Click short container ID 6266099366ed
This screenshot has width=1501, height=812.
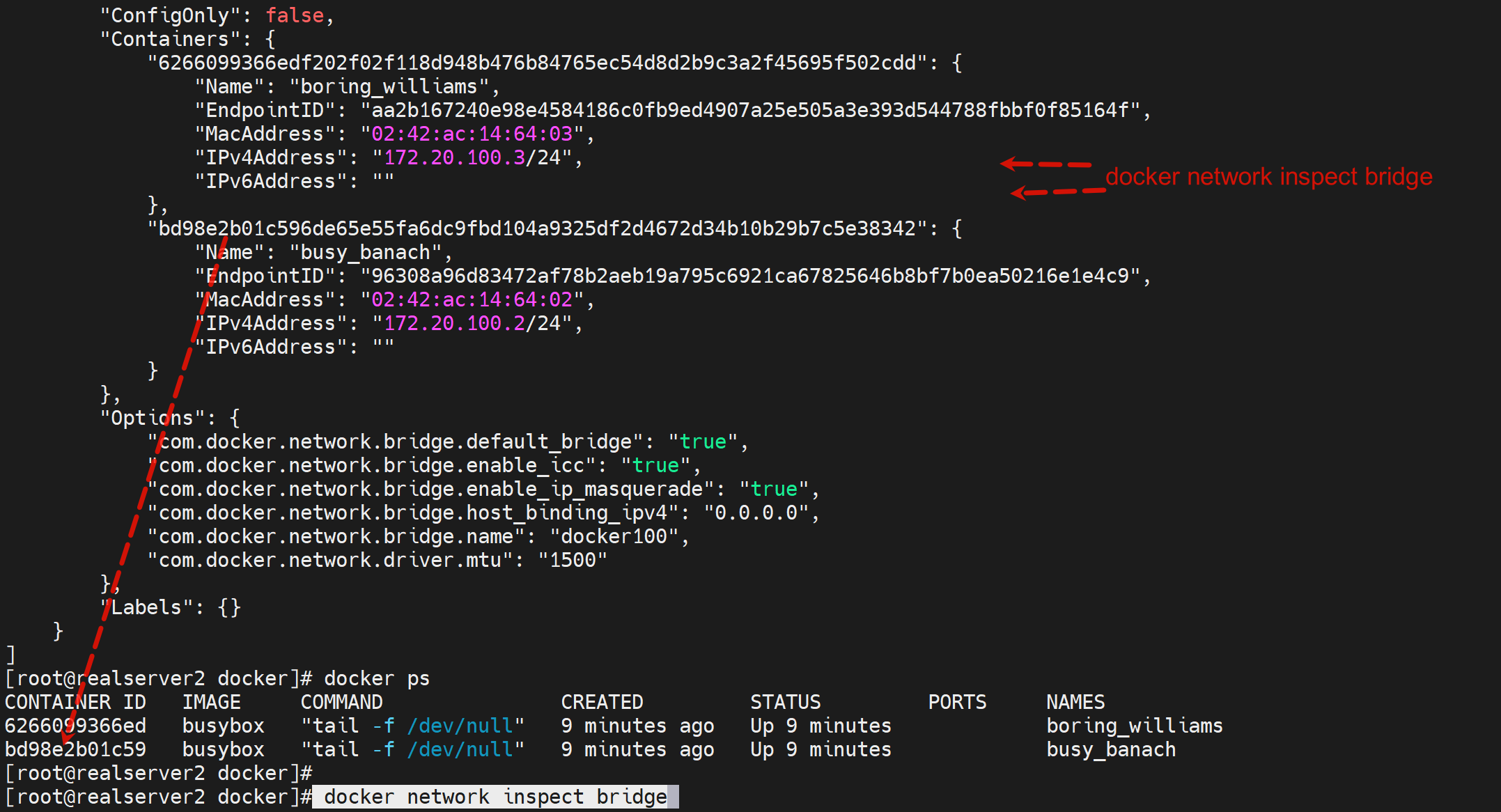pyautogui.click(x=75, y=726)
